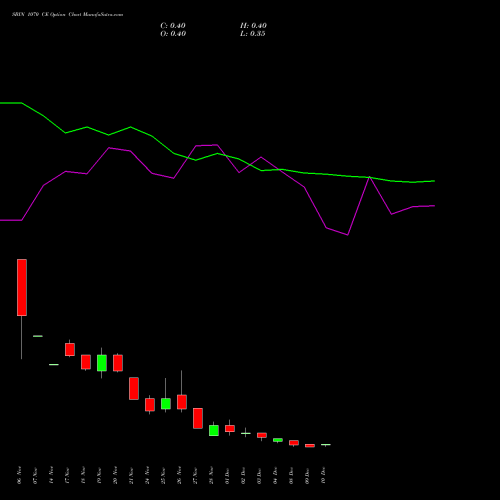
Task: Select the '02 Dec' date axis label
Action: click(243, 475)
